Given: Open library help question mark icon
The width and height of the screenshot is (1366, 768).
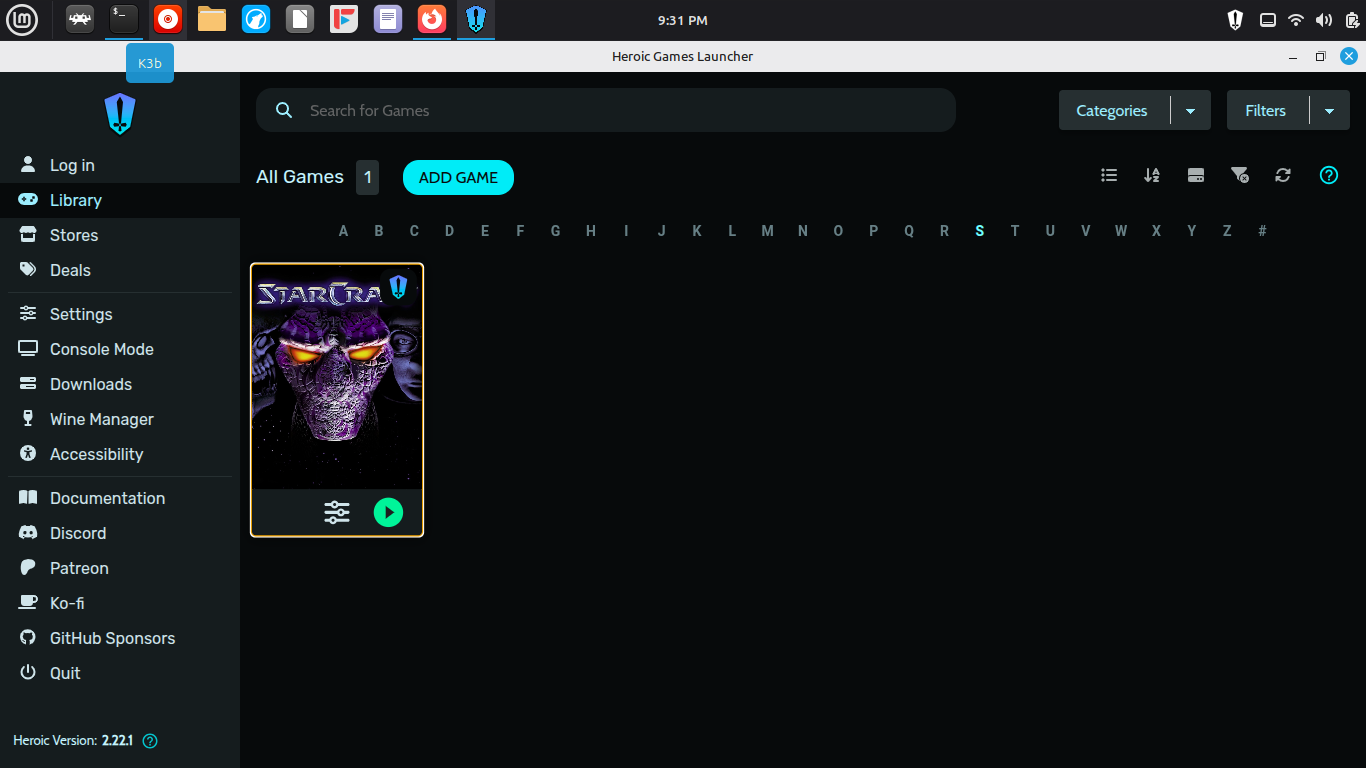Looking at the screenshot, I should click(1329, 175).
